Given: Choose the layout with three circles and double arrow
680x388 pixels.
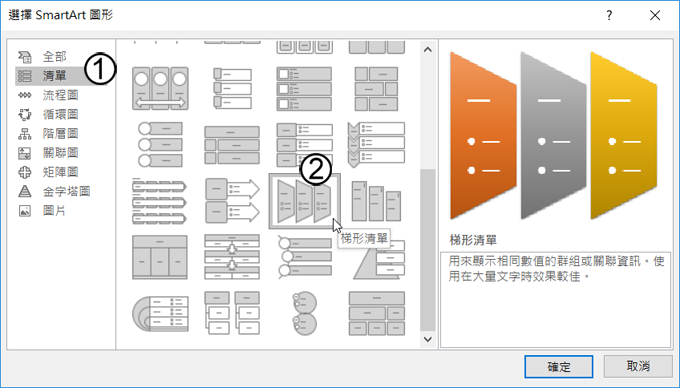Looking at the screenshot, I should tap(160, 88).
